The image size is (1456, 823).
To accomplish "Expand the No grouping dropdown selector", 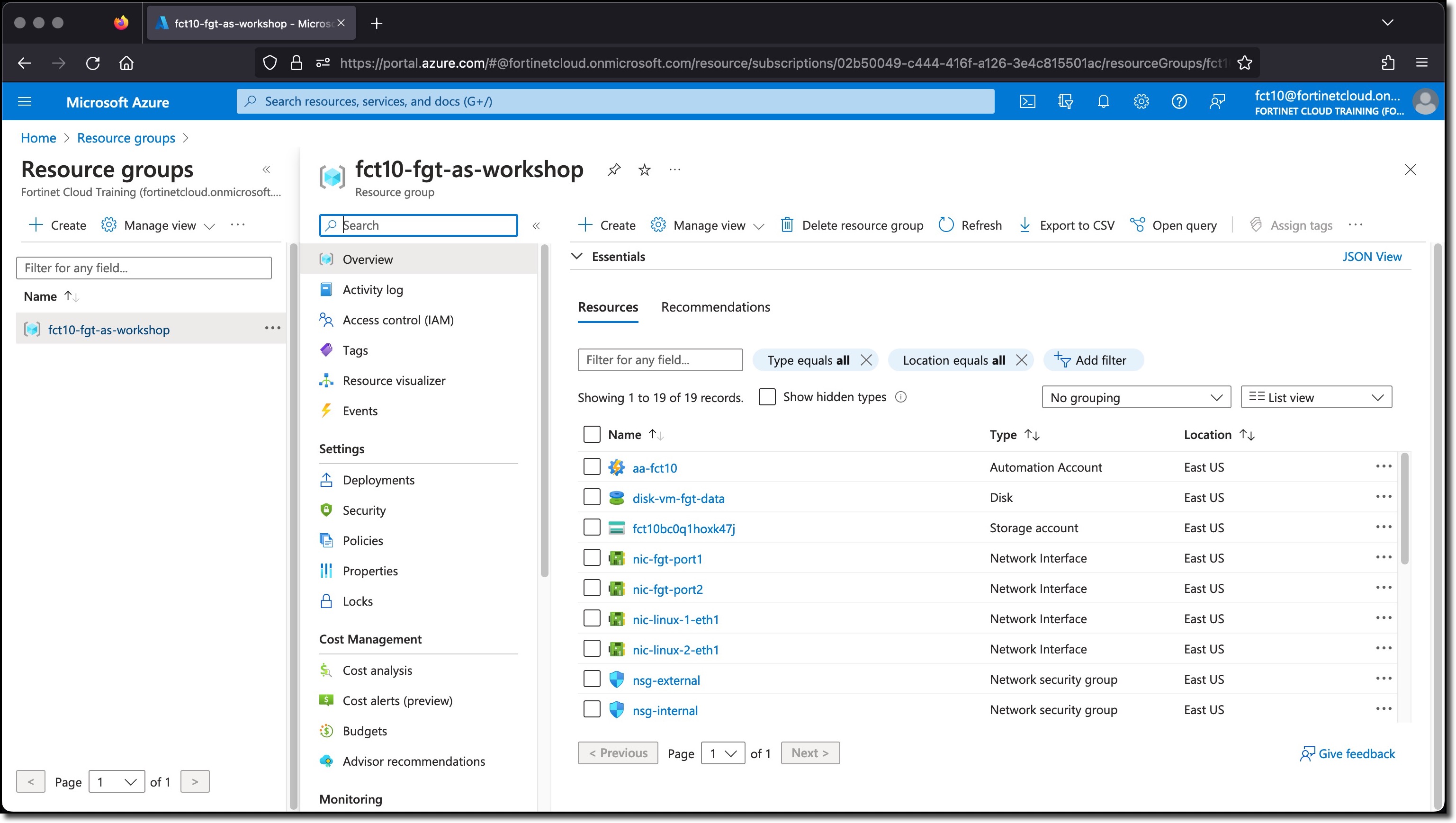I will click(x=1135, y=397).
